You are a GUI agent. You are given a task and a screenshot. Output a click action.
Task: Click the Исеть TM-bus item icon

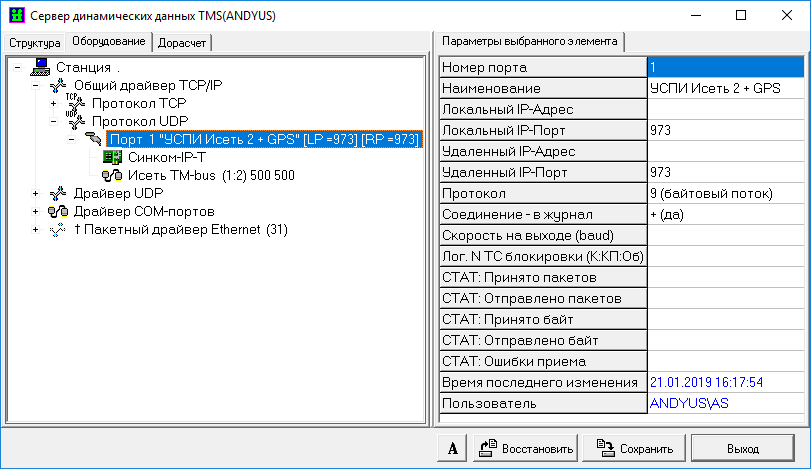coord(112,175)
